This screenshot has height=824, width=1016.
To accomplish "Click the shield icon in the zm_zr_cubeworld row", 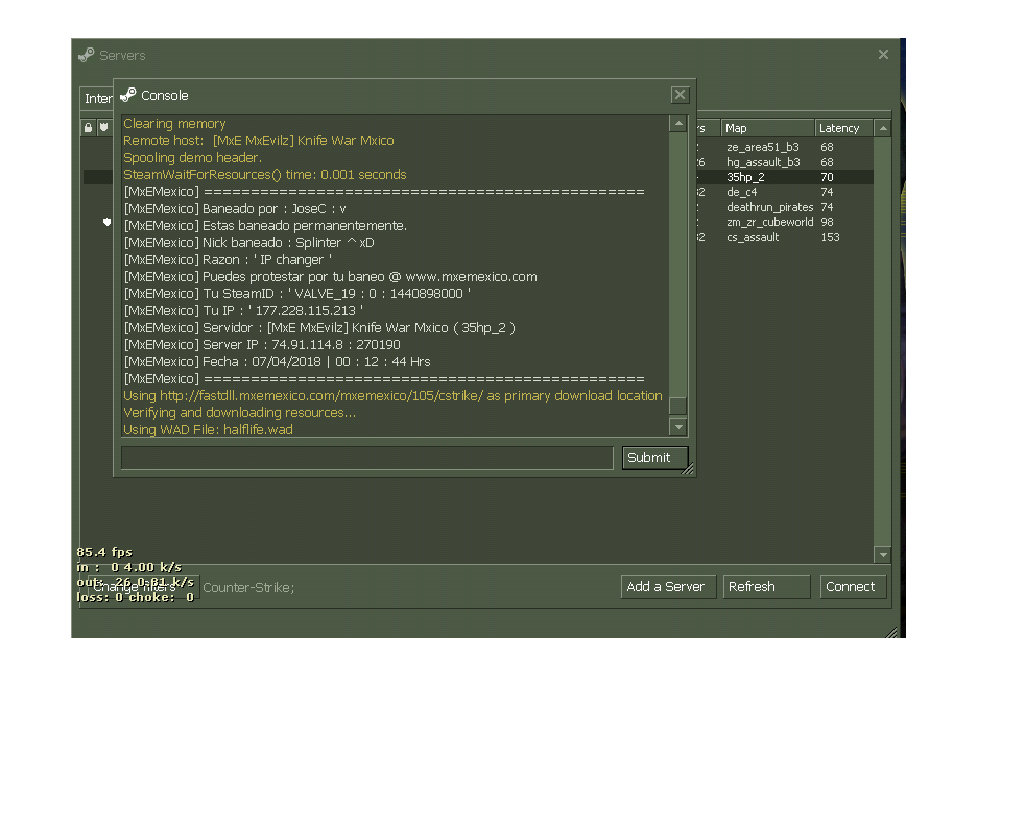I will click(107, 222).
